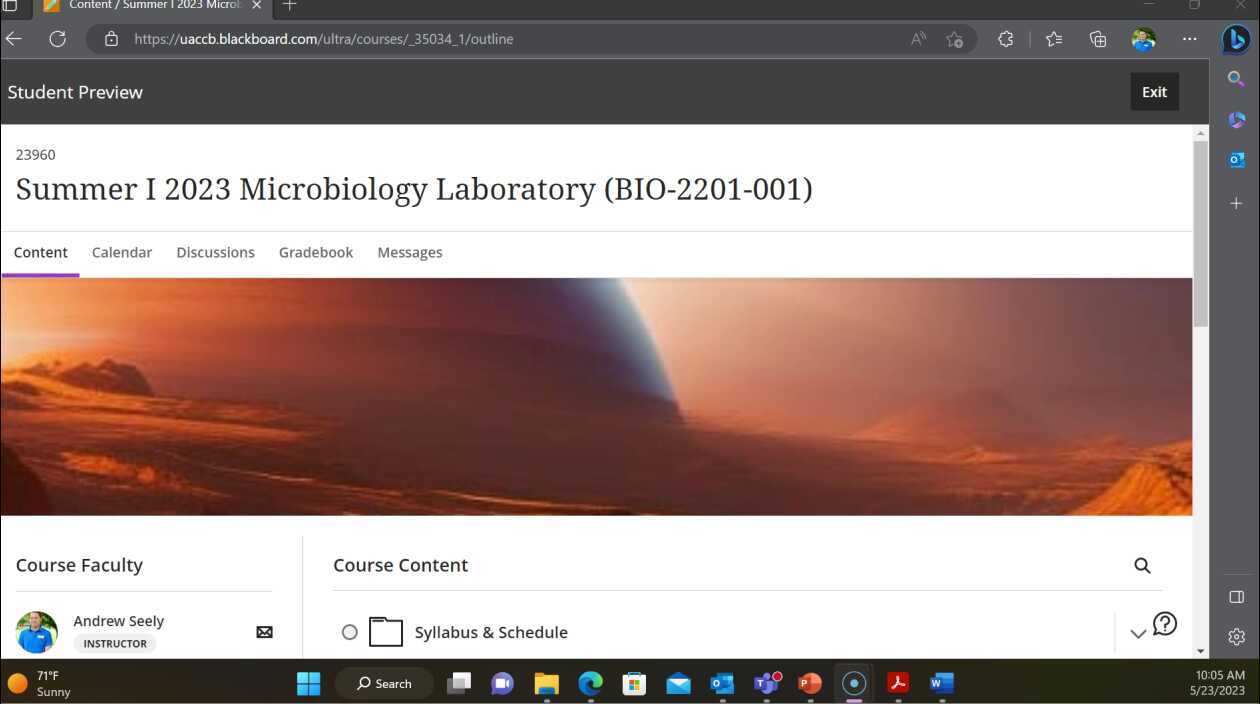Open the envelope icon beside Andrew Seely
The height and width of the screenshot is (704, 1260).
pyautogui.click(x=264, y=632)
